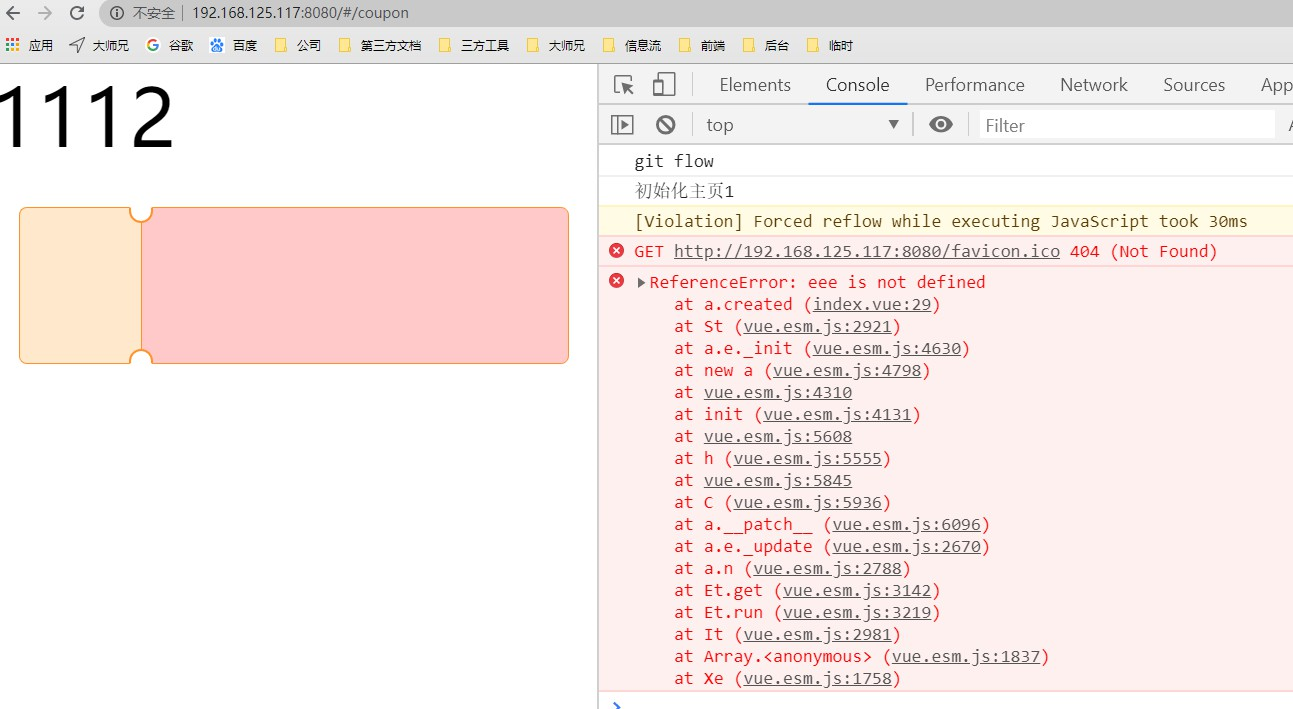The height and width of the screenshot is (709, 1293).
Task: Clear the console output
Action: (x=665, y=124)
